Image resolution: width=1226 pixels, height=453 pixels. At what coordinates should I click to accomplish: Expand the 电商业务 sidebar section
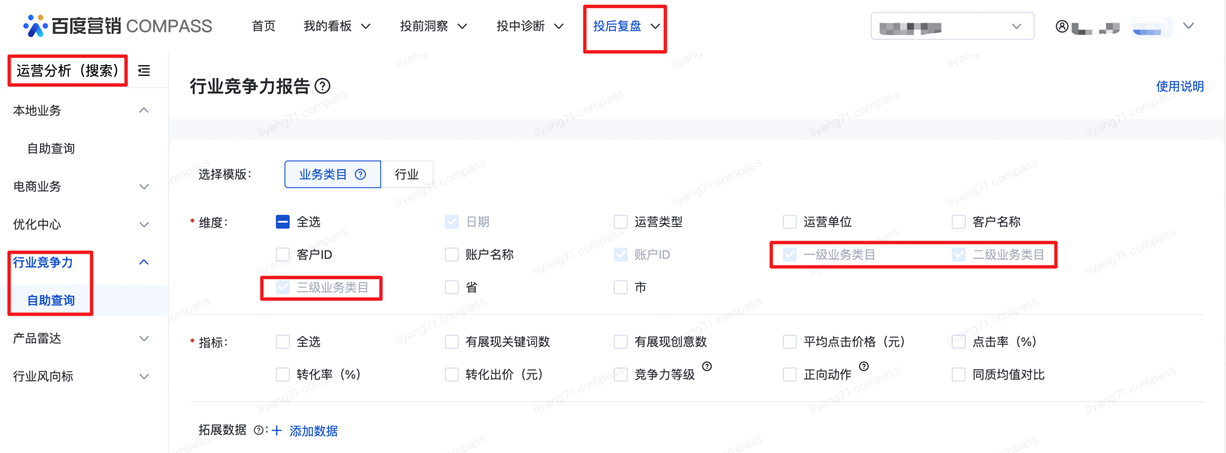80,187
